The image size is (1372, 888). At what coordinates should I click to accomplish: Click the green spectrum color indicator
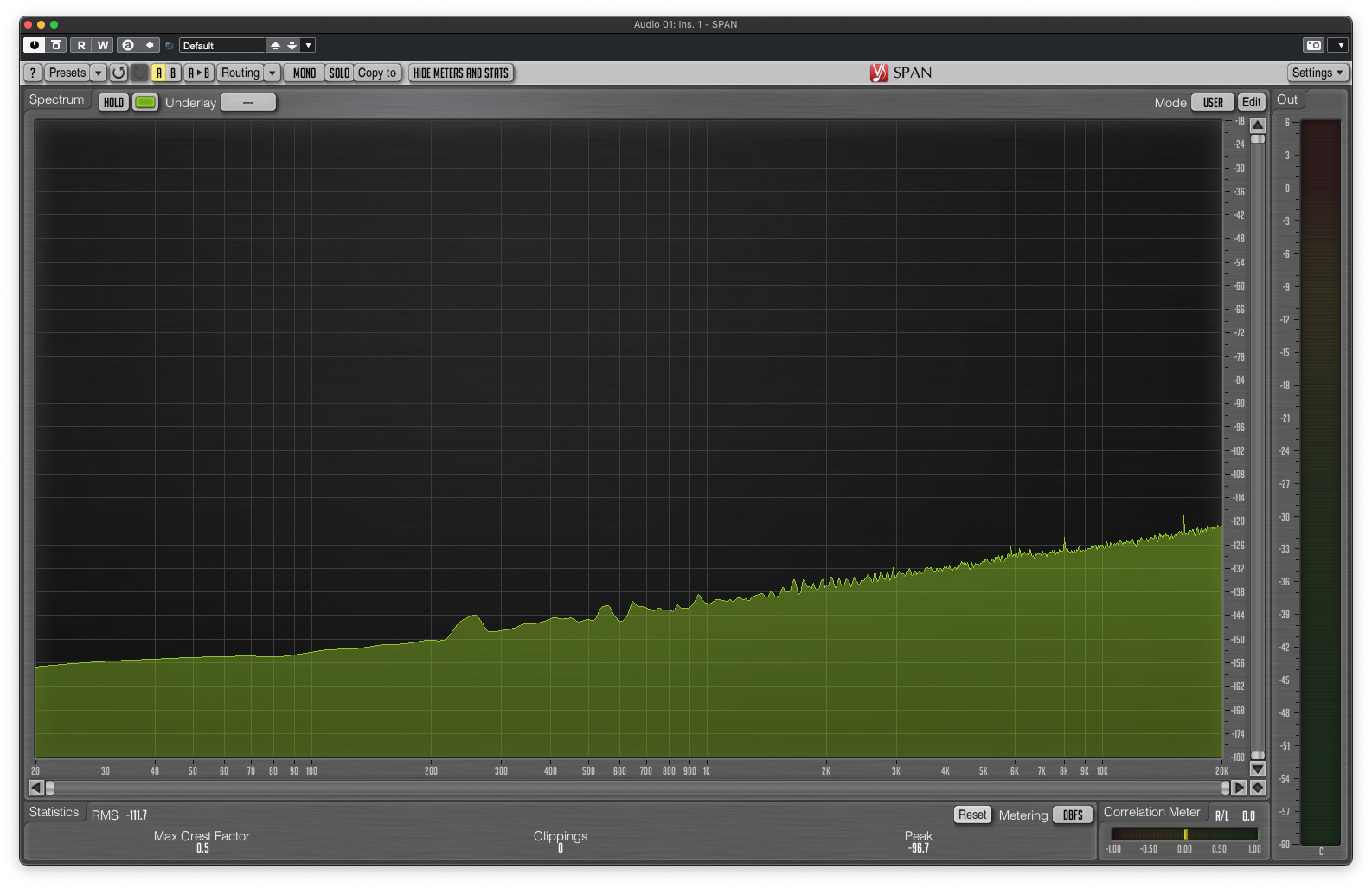tap(145, 102)
